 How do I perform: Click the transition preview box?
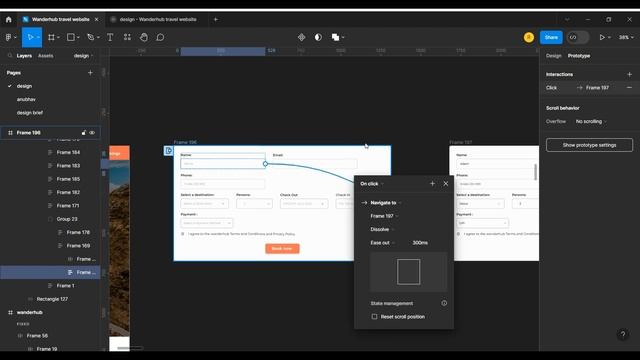tap(409, 271)
